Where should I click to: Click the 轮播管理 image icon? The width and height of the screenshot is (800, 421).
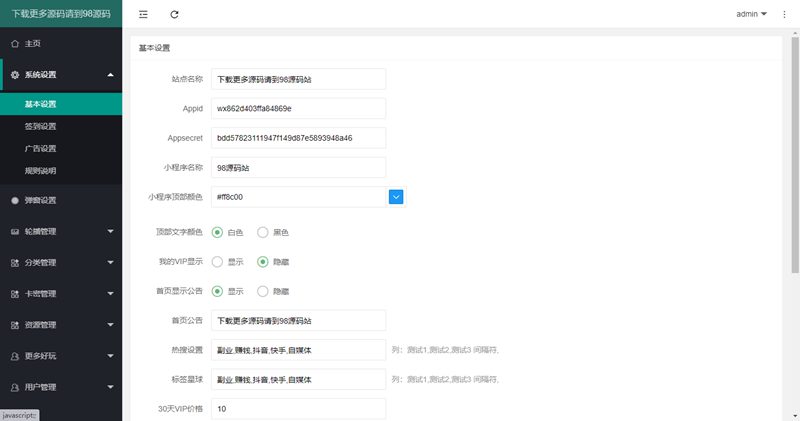coord(14,231)
